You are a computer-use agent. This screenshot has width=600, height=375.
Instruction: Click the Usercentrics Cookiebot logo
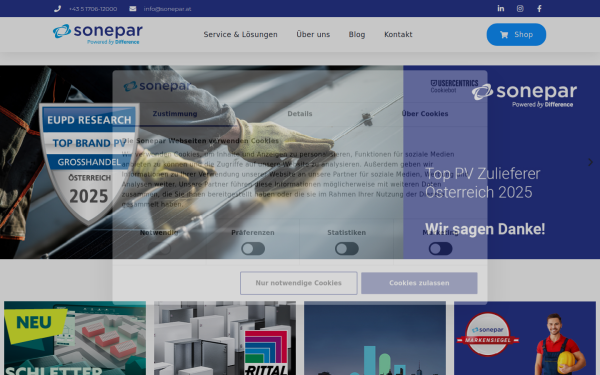(454, 86)
